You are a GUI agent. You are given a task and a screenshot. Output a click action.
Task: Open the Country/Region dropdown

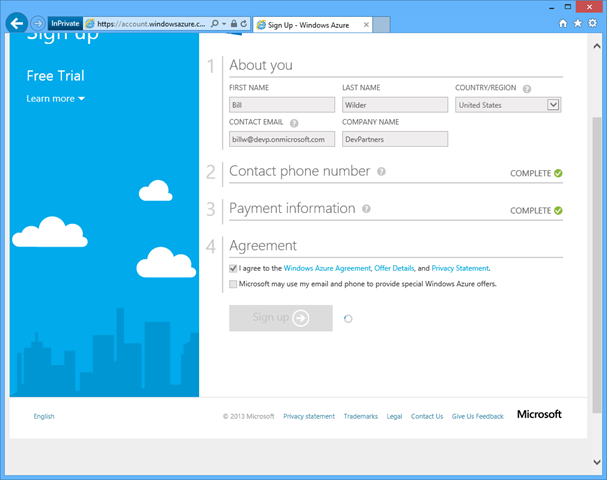553,104
